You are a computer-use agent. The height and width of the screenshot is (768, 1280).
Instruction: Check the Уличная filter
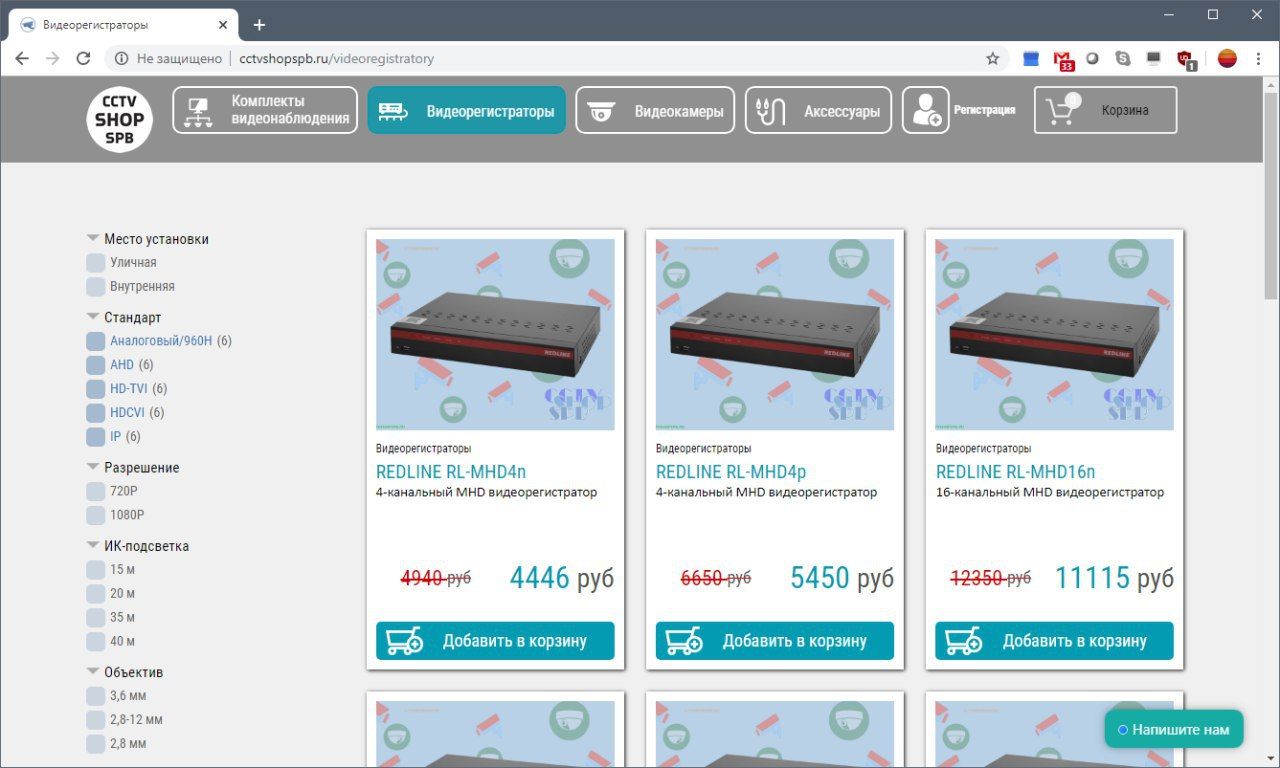95,262
